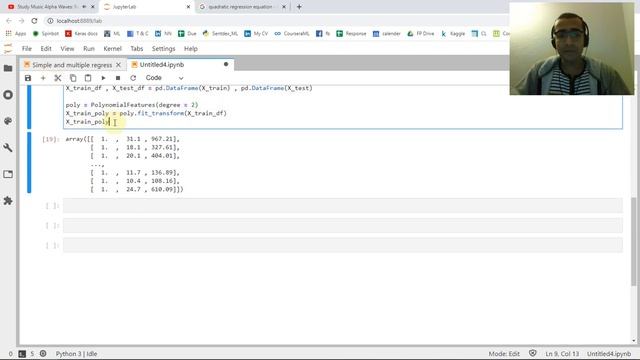Open the Sentdex_ML bookmark
Viewport: 640px width, 360px height.
[220, 33]
